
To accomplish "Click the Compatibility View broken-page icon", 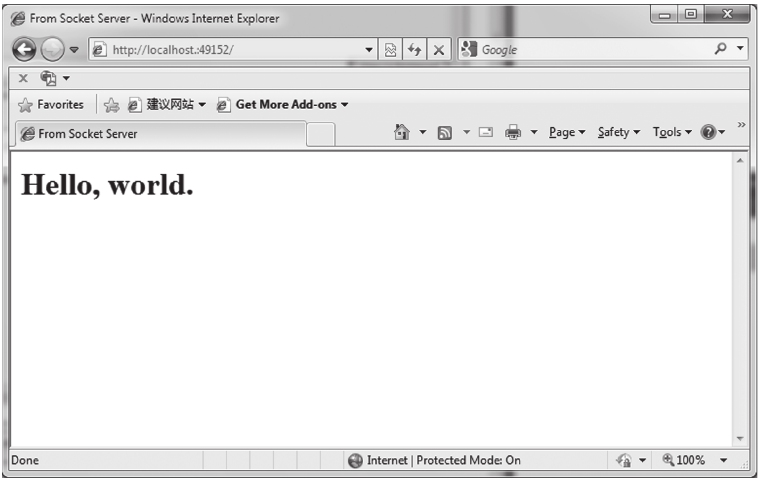I will [390, 50].
